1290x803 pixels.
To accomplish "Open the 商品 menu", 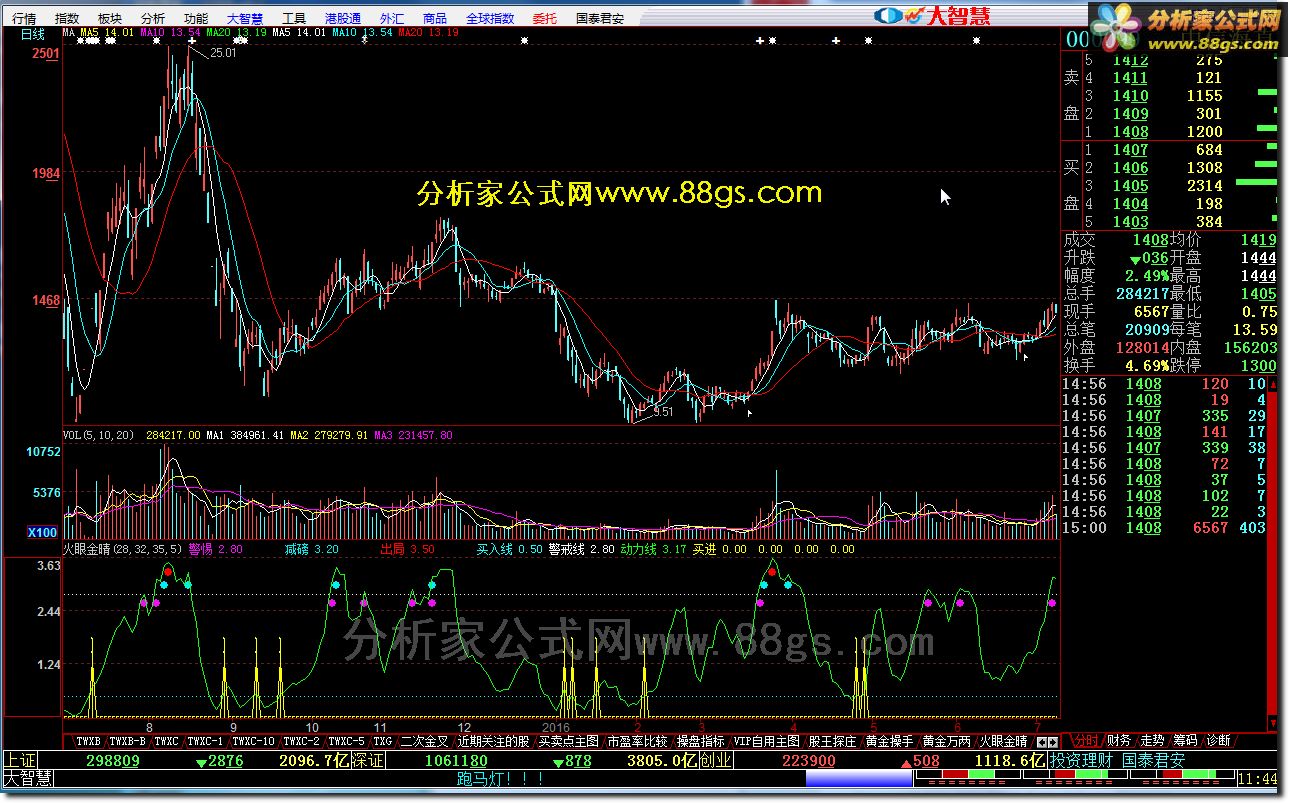I will click(x=435, y=18).
